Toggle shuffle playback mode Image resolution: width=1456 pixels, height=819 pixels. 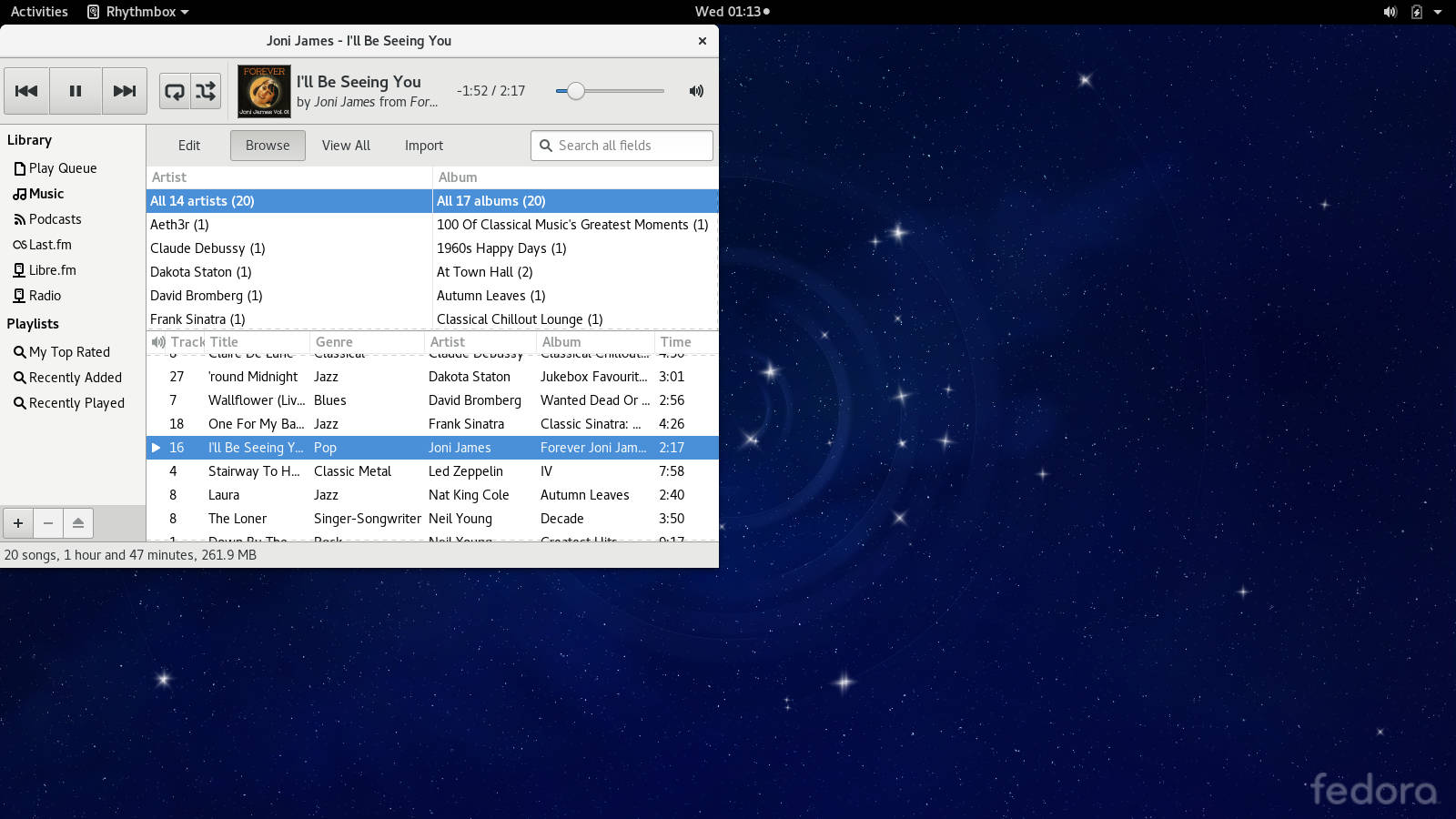[x=206, y=91]
